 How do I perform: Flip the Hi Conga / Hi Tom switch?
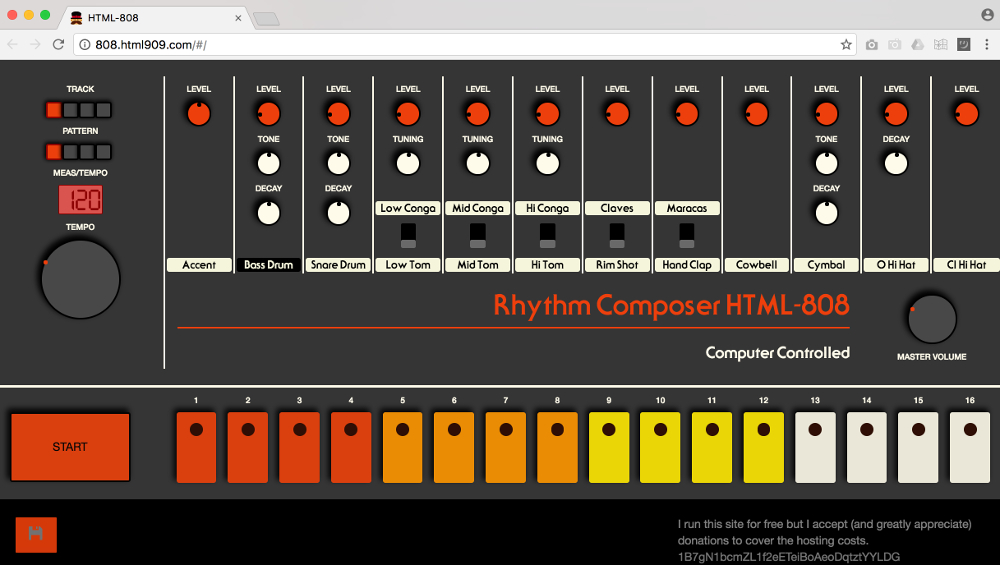(547, 236)
